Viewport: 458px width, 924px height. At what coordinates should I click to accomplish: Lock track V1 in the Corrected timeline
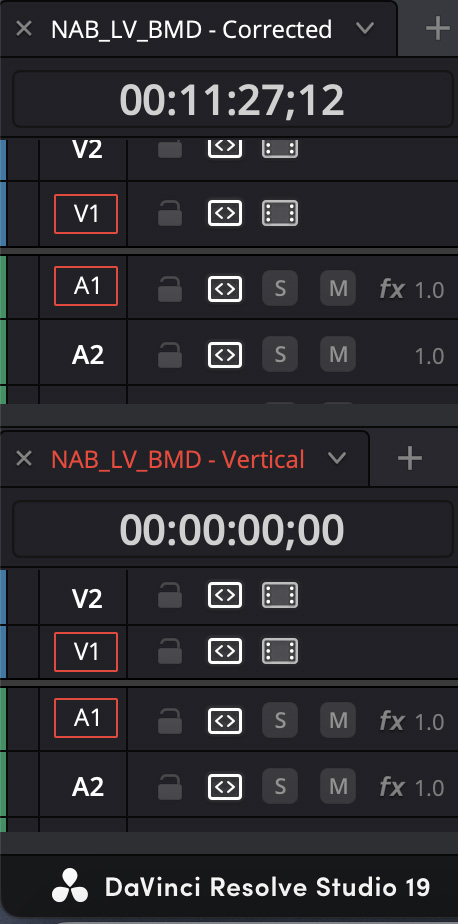170,213
